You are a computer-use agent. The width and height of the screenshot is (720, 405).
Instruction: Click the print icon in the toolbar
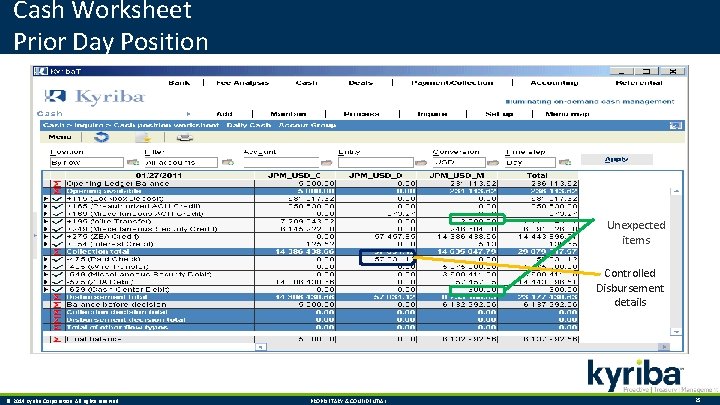(185, 137)
